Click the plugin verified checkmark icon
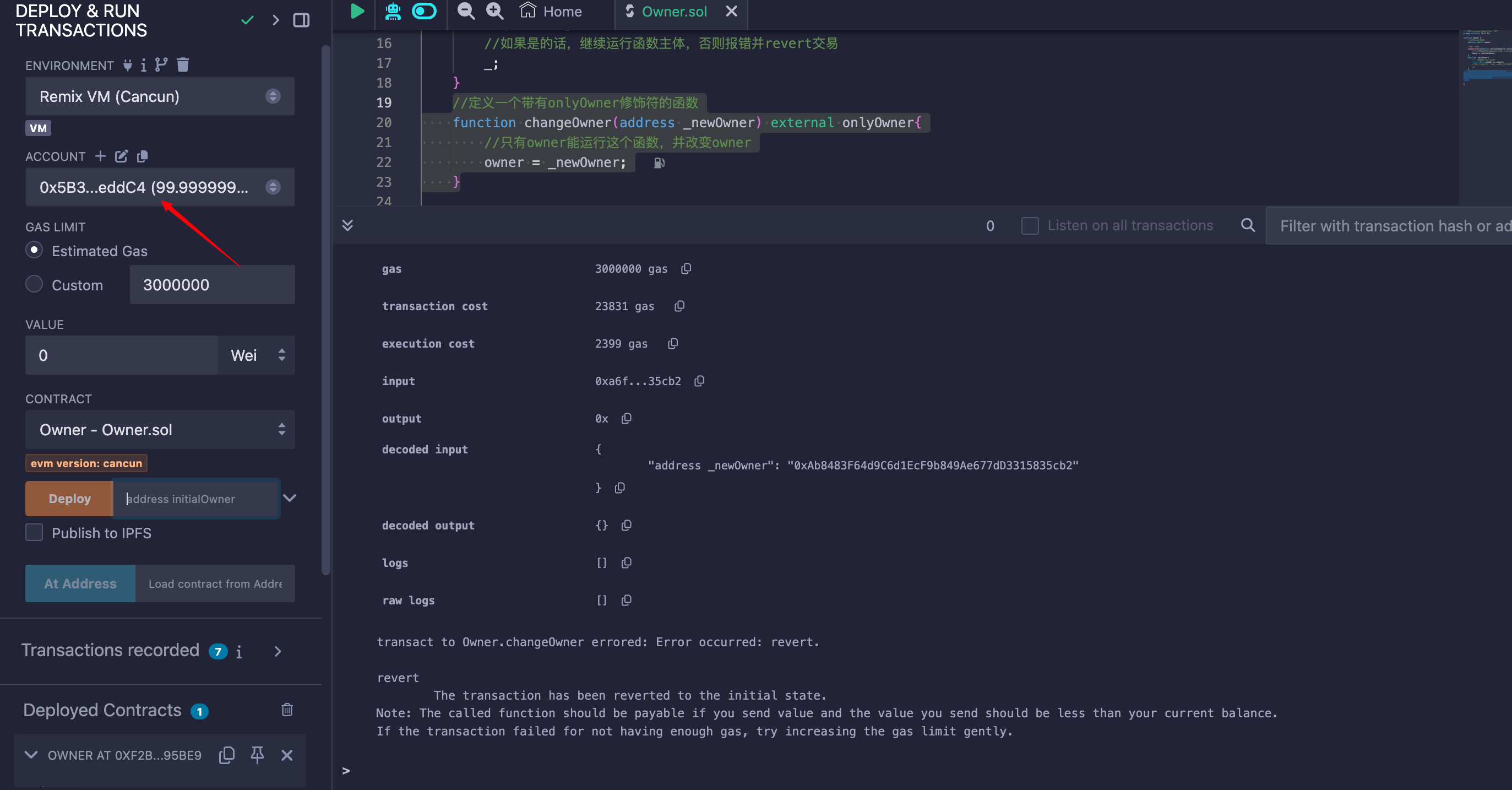Screen dimensions: 1512x790 pos(248,20)
